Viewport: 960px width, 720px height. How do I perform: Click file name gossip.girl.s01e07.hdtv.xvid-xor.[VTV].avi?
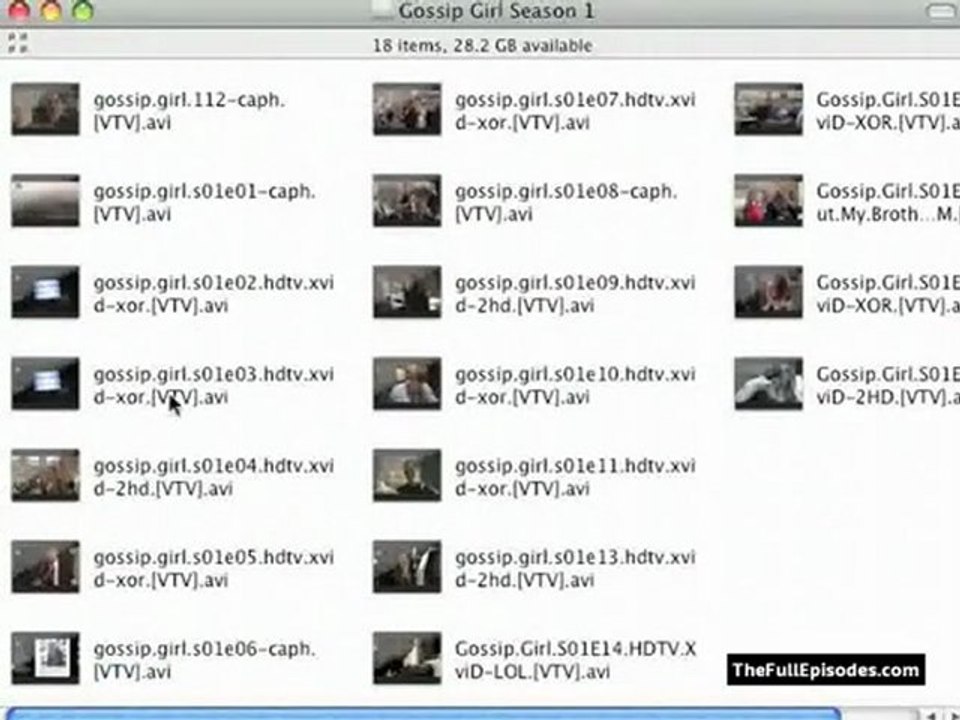tap(576, 111)
